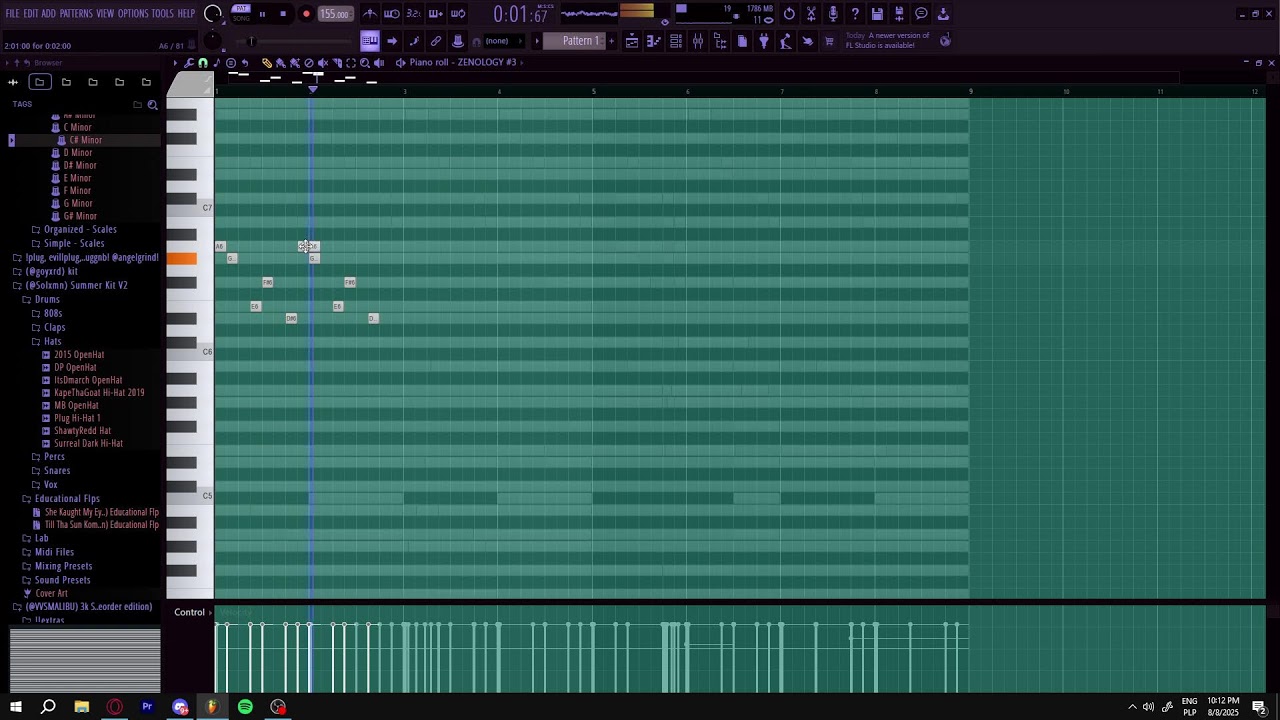Open the VIEW menu
1280x720 pixels.
tap(105, 14)
